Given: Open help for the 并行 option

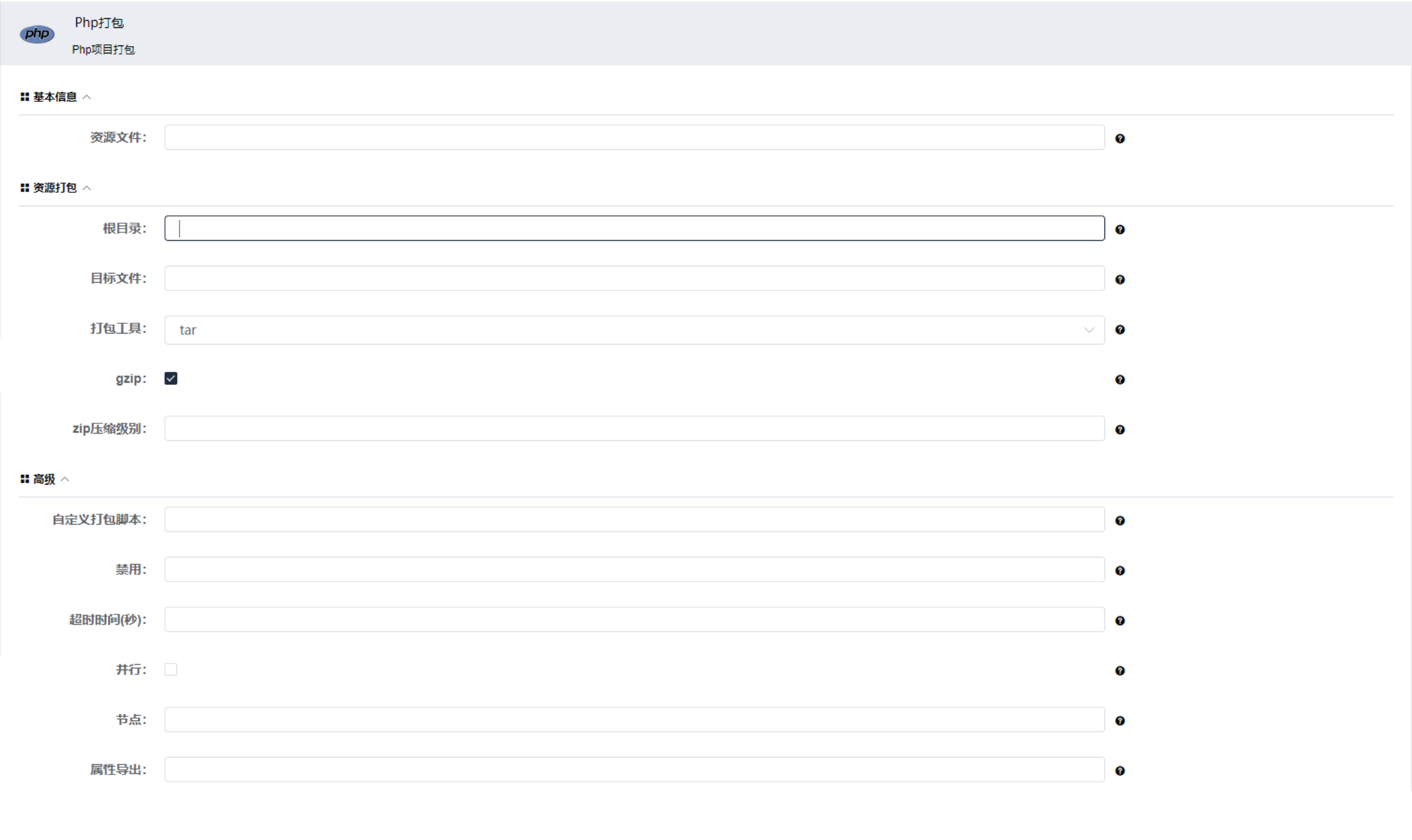Looking at the screenshot, I should click(x=1121, y=670).
